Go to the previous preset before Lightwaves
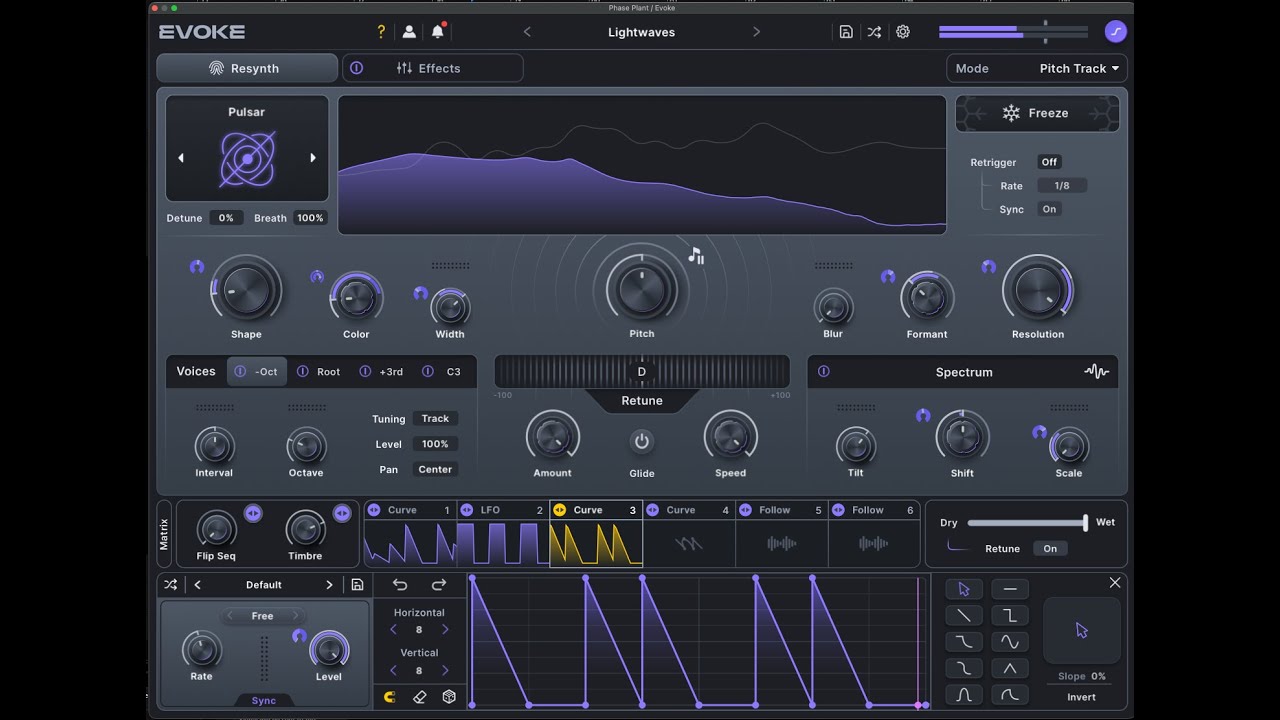The height and width of the screenshot is (720, 1280). pyautogui.click(x=527, y=32)
